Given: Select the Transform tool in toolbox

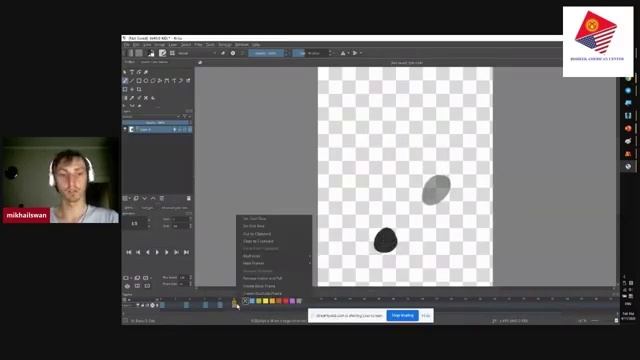Looking at the screenshot, I should click(125, 89).
